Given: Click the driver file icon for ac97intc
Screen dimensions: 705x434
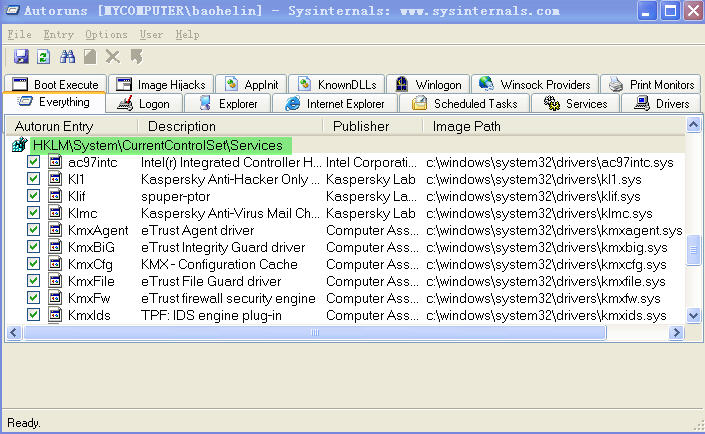Looking at the screenshot, I should pyautogui.click(x=55, y=161).
